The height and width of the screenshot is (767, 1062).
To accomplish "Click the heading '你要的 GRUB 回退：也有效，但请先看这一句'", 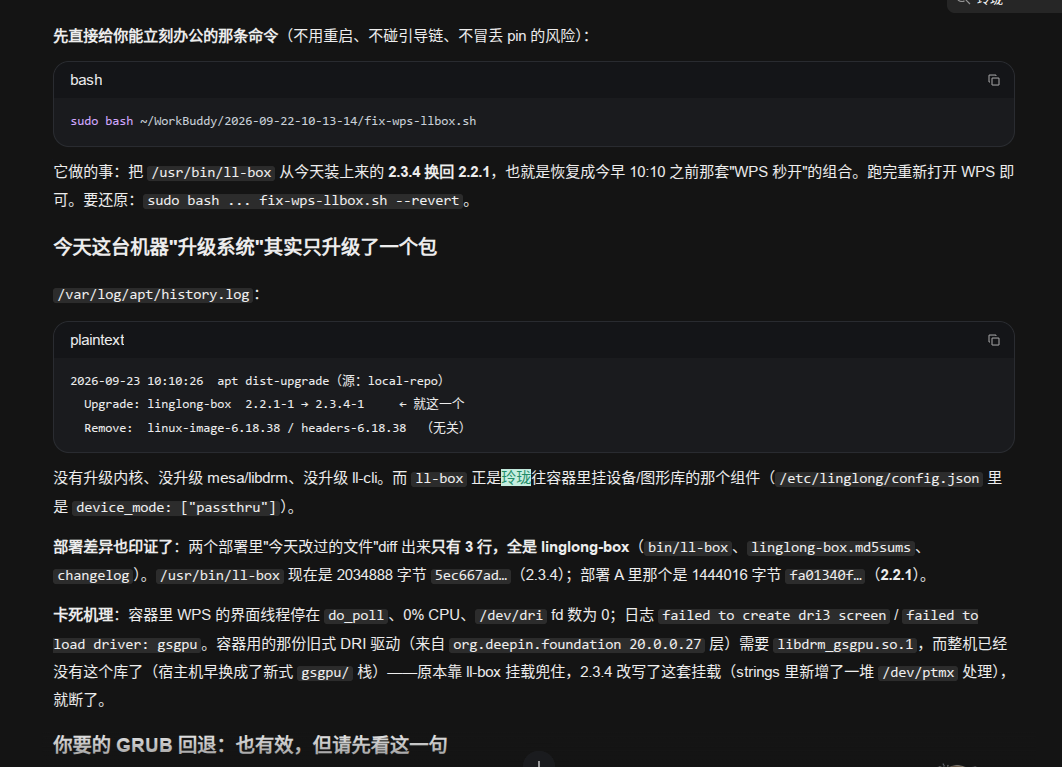I will click(x=250, y=745).
